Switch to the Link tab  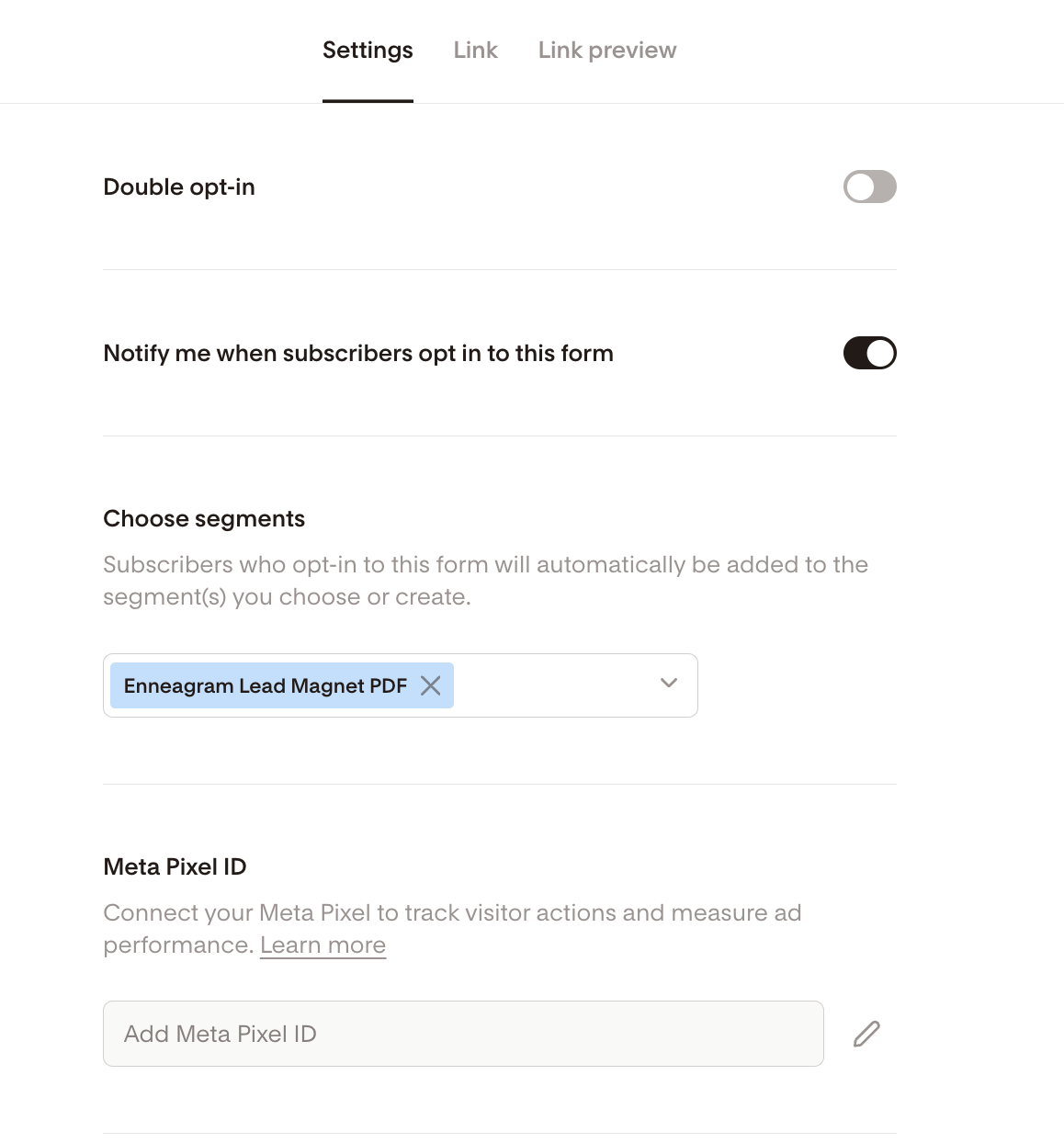coord(475,51)
